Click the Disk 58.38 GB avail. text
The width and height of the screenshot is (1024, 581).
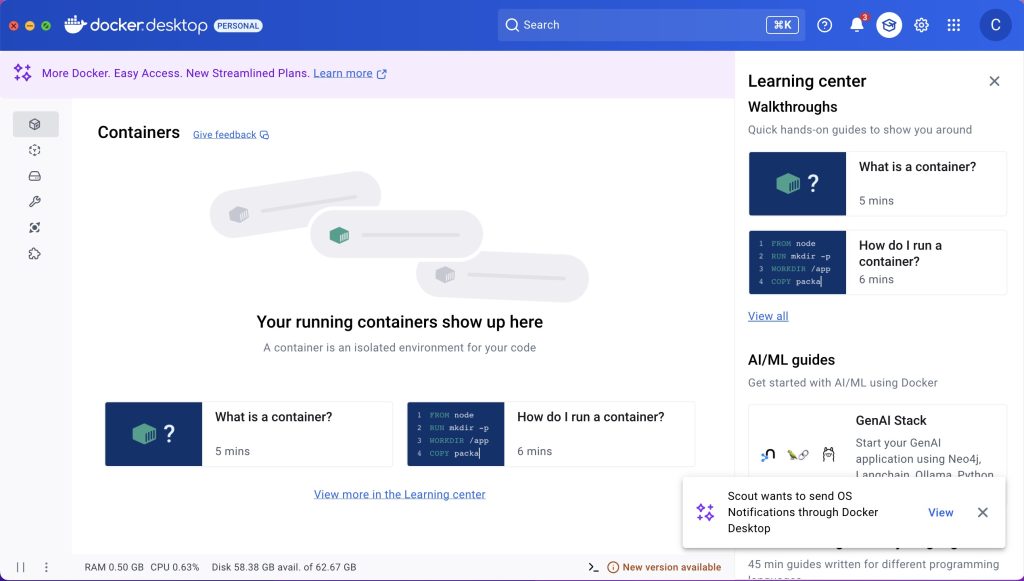[284, 567]
